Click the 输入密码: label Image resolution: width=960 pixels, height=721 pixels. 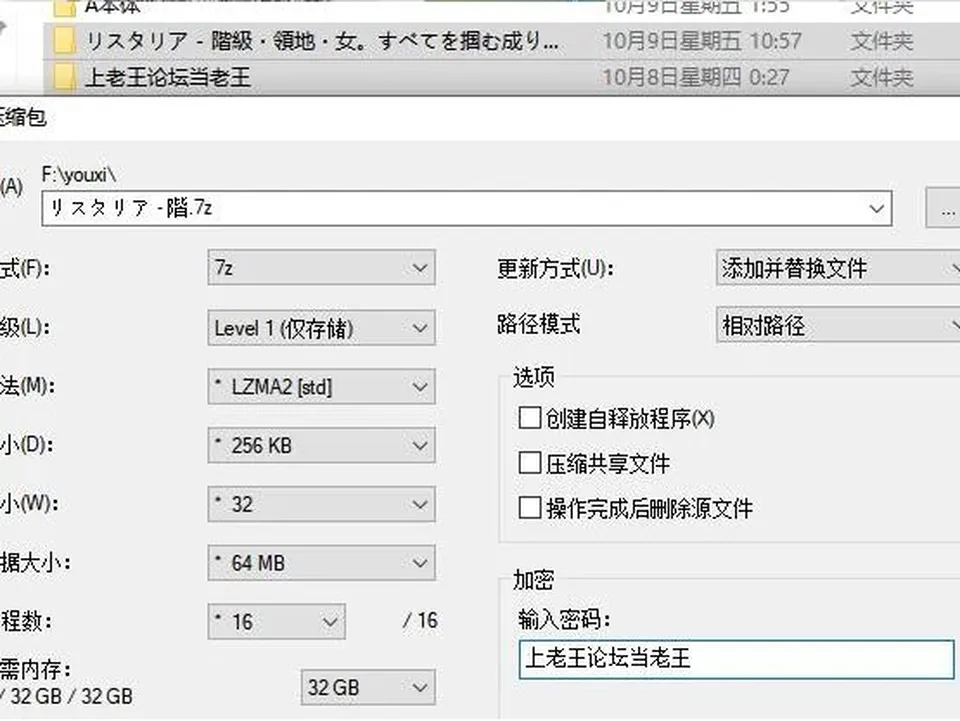coord(564,619)
